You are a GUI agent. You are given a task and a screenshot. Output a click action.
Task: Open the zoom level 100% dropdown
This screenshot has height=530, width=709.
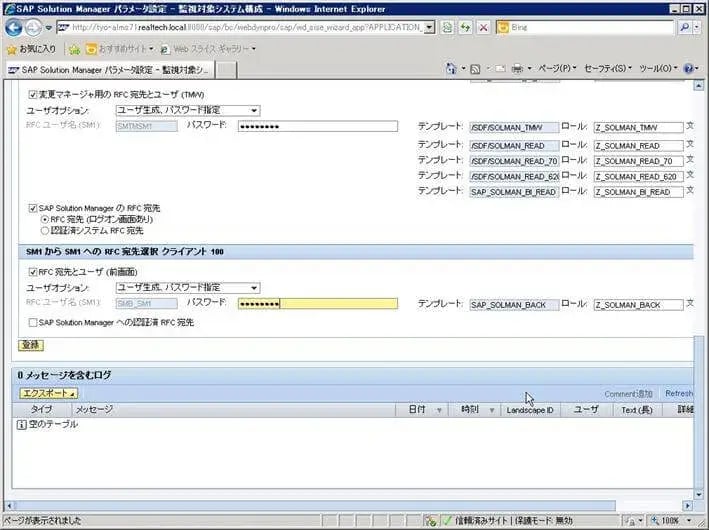[x=689, y=521]
